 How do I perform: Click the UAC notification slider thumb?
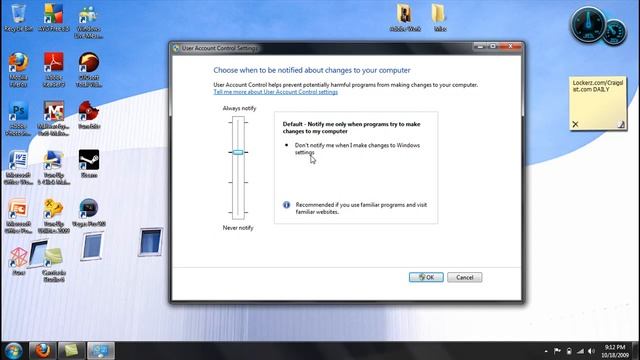click(238, 152)
